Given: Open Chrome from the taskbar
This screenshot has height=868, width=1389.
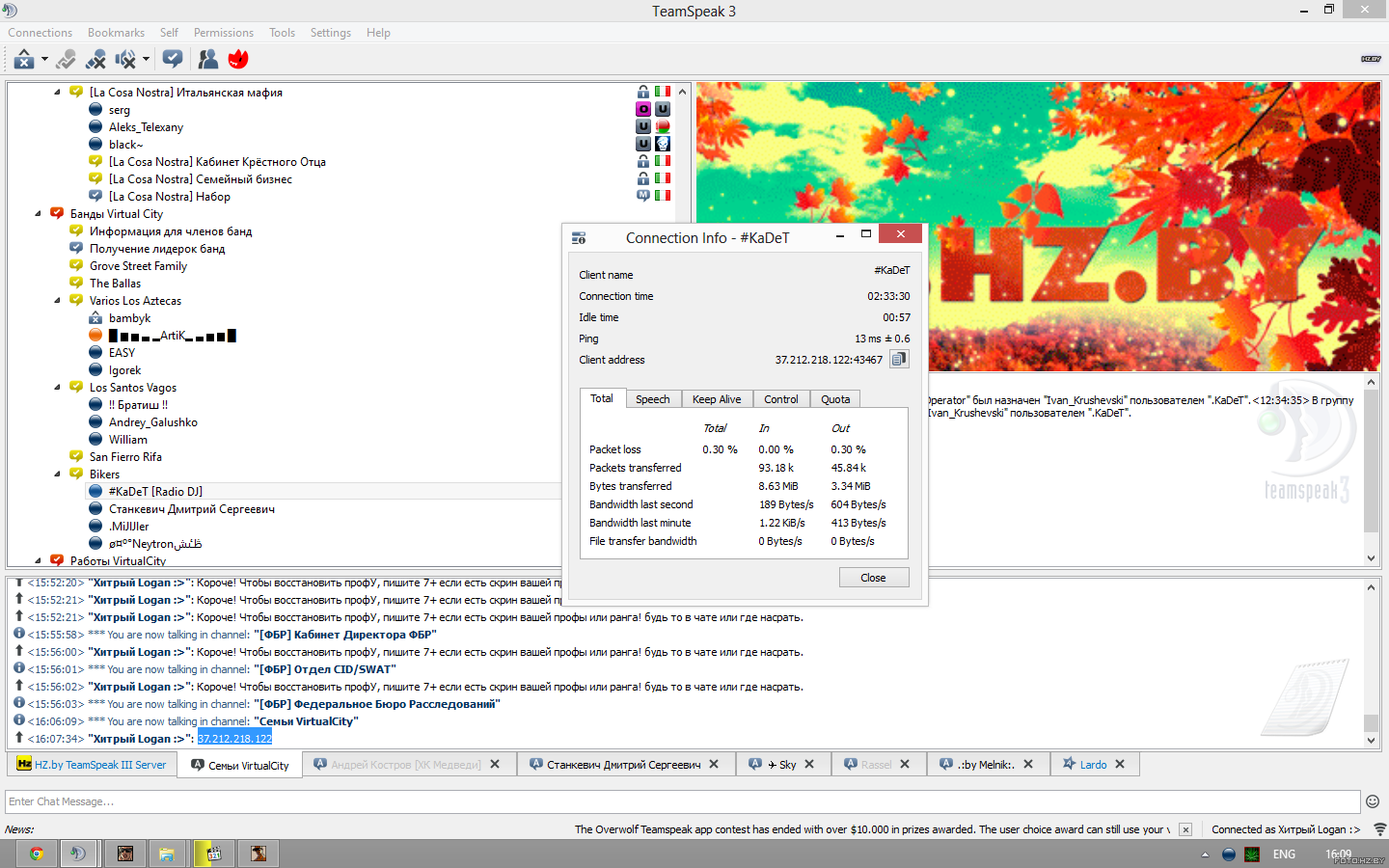Looking at the screenshot, I should point(36,854).
